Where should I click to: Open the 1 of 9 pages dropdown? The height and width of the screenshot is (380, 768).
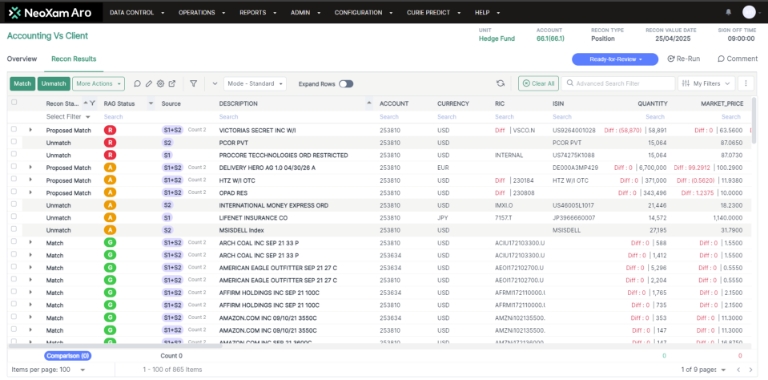tap(703, 370)
